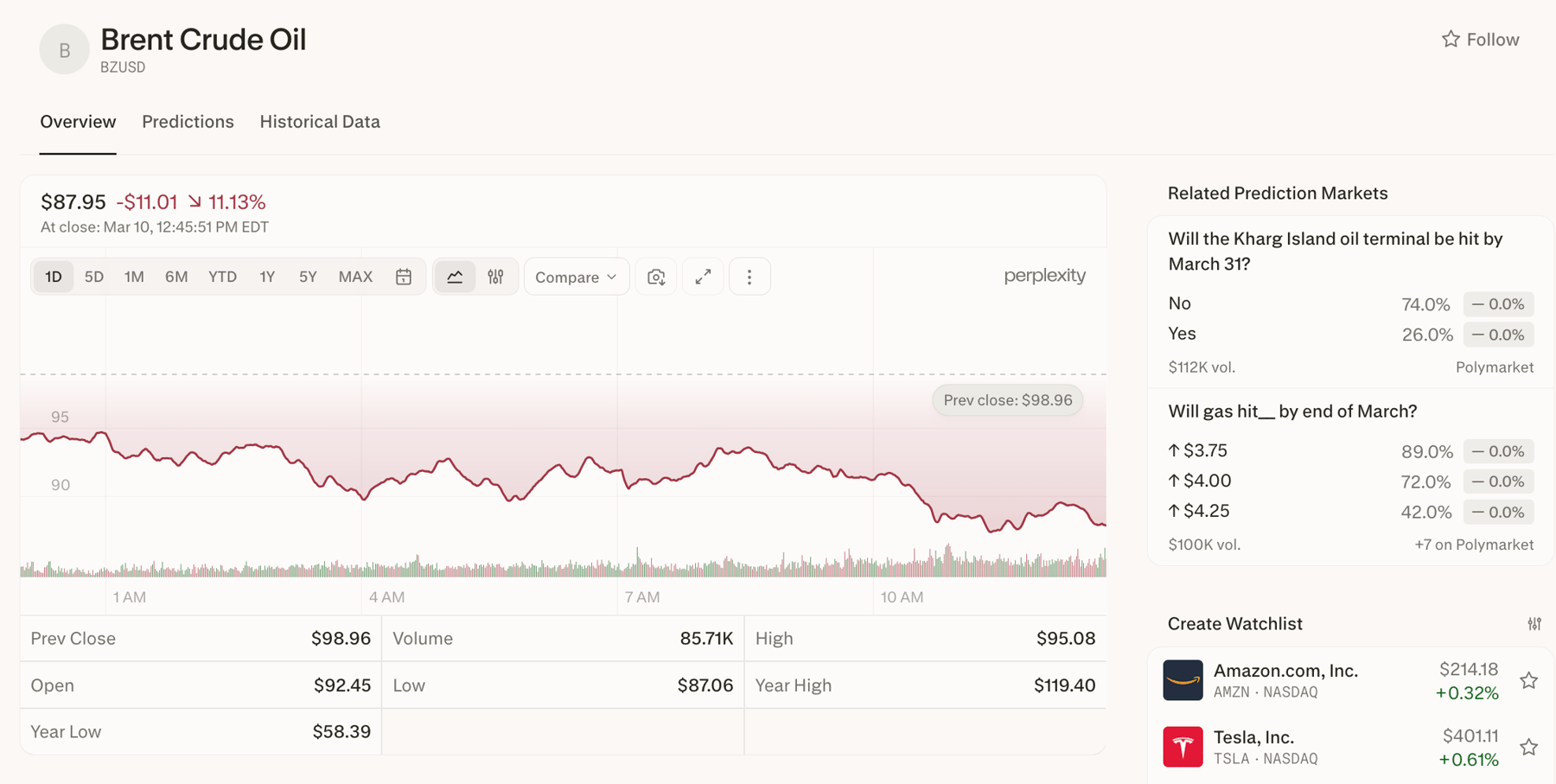Click the 10 AM axis label
Screen dimensions: 1556x784
pyautogui.click(x=902, y=597)
